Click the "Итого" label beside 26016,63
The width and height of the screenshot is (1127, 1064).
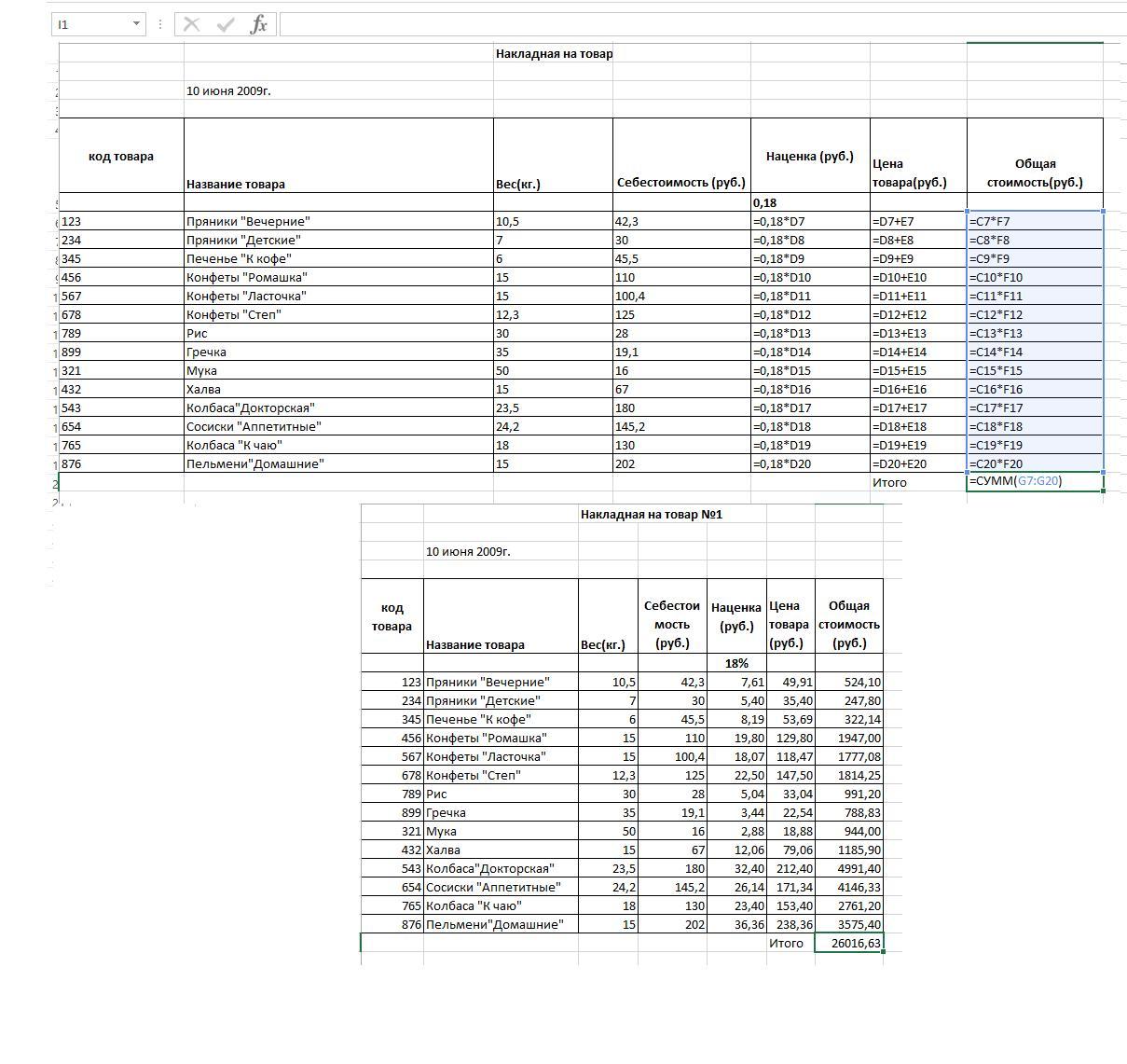point(786,943)
